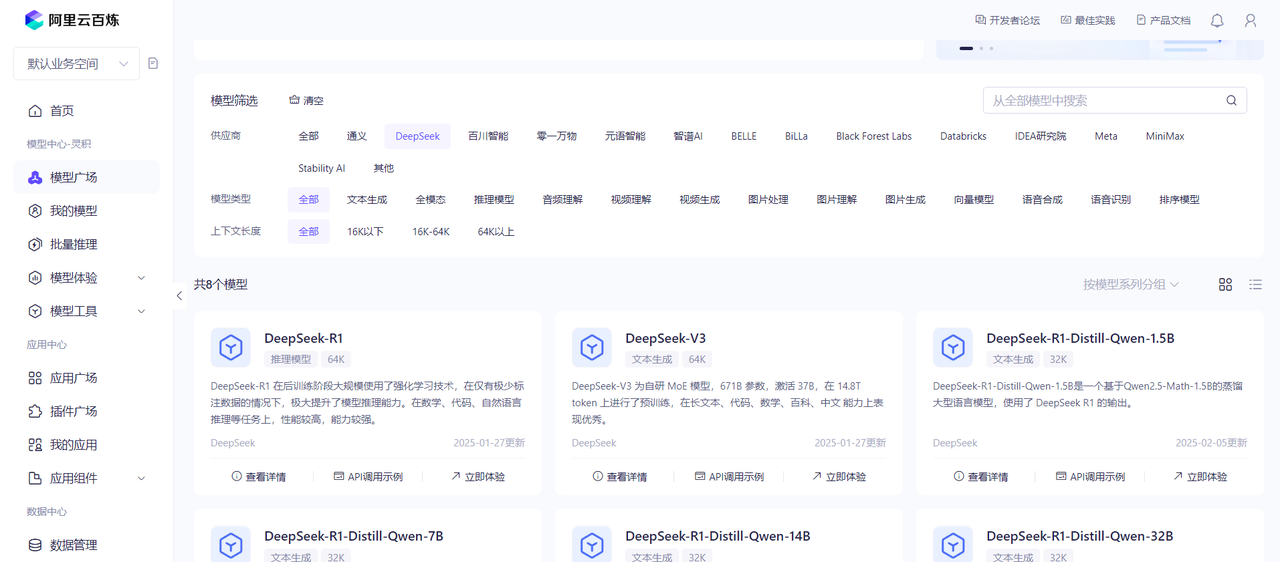Open 开发者论坛 in the top bar
Viewport: 1280px width, 562px height.
(1007, 20)
